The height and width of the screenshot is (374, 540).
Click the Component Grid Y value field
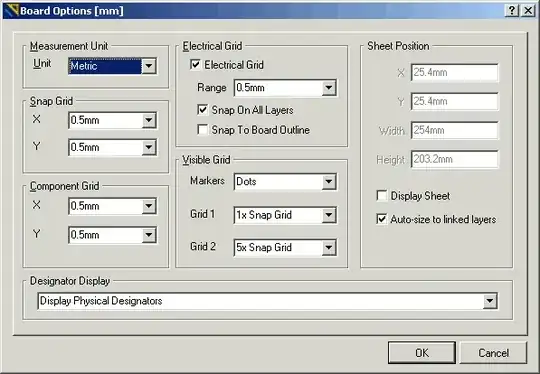pos(105,235)
